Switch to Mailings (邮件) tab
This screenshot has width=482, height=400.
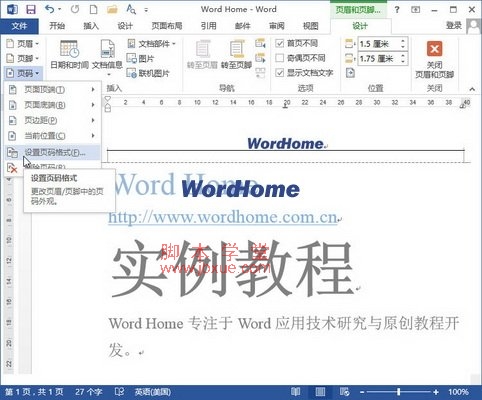243,26
